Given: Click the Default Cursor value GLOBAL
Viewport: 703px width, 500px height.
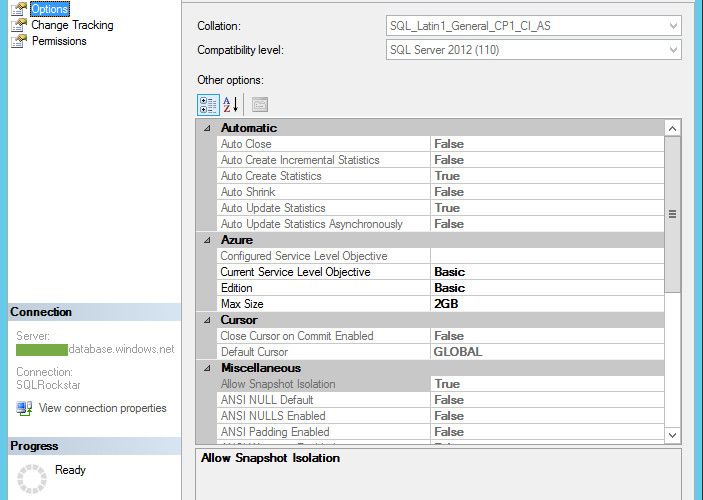Looking at the screenshot, I should tap(458, 352).
